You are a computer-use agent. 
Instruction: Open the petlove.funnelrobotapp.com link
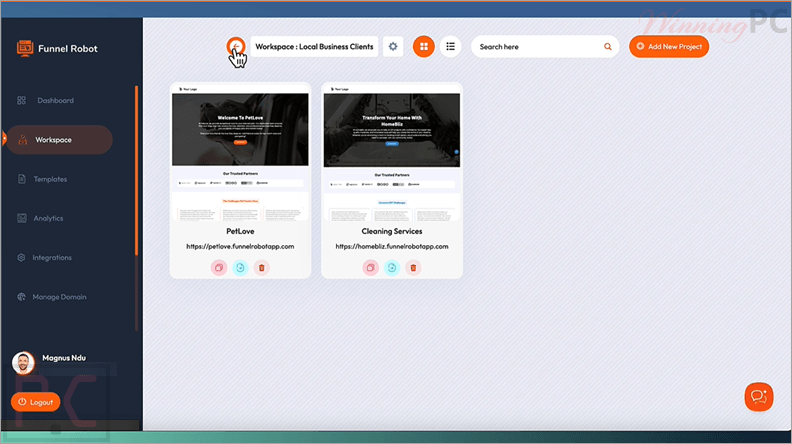[240, 246]
